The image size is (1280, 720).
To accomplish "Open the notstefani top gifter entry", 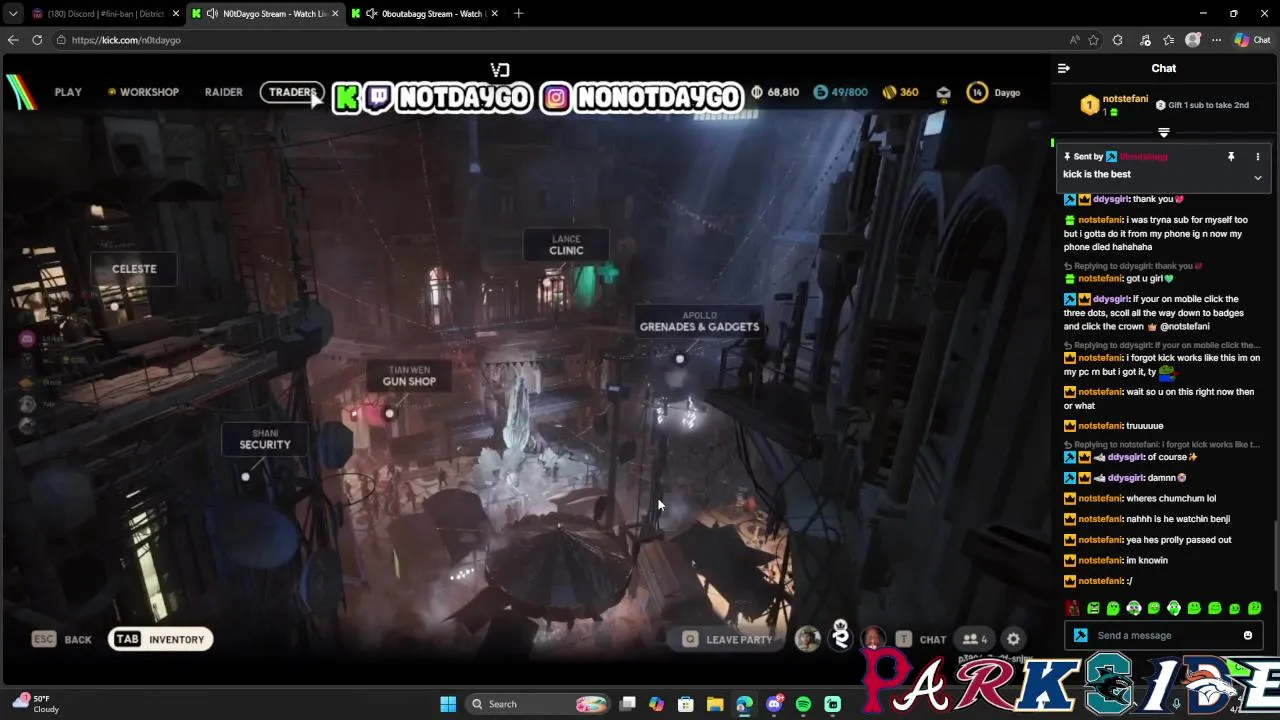I will 1113,105.
